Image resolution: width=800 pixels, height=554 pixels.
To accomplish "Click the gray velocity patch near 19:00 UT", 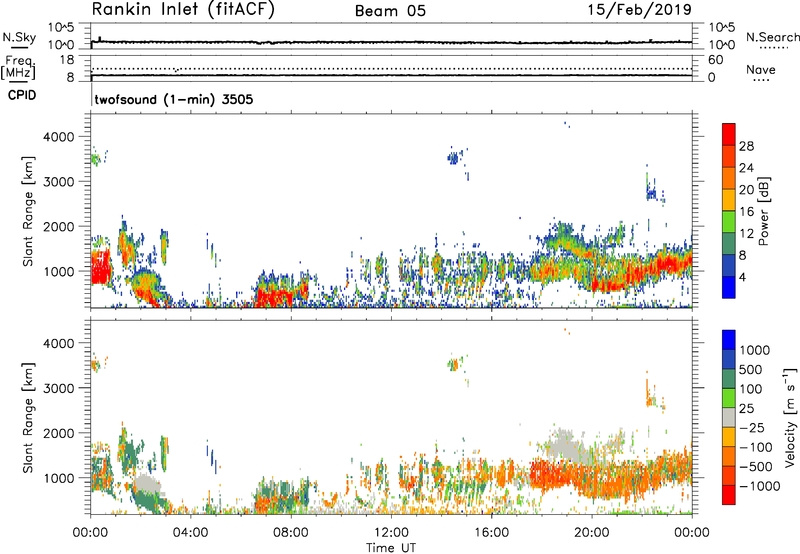I will coord(565,445).
